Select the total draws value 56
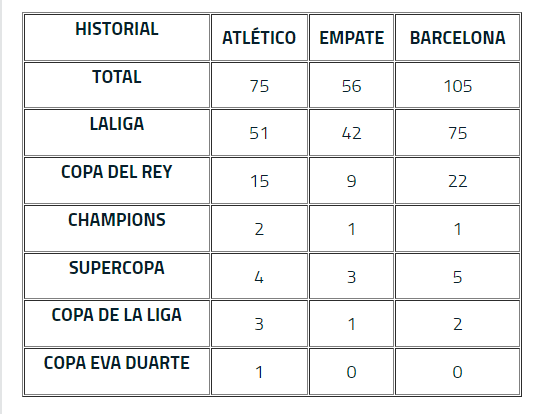This screenshot has width=542, height=414. [x=352, y=86]
